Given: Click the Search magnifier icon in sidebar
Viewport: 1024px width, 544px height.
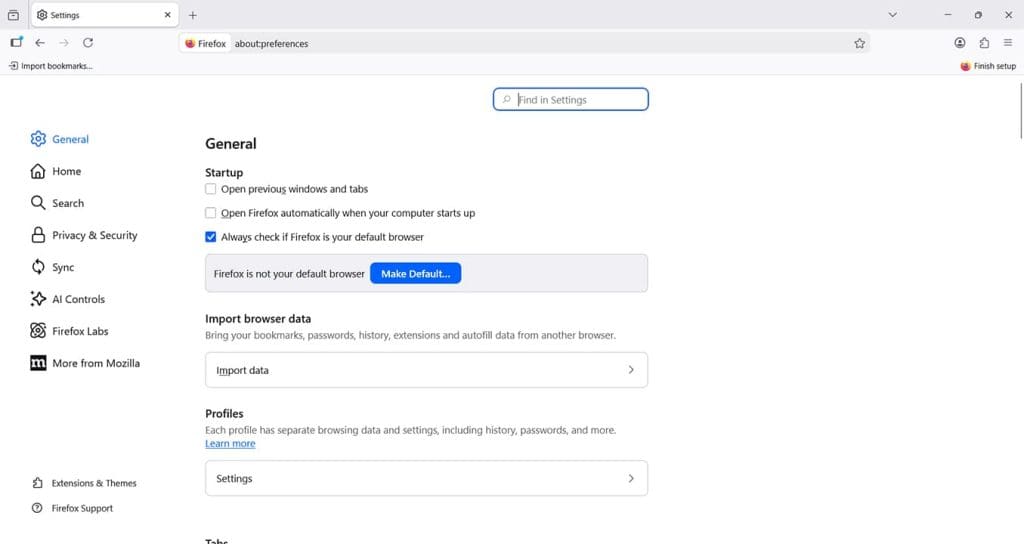Looking at the screenshot, I should pyautogui.click(x=38, y=203).
